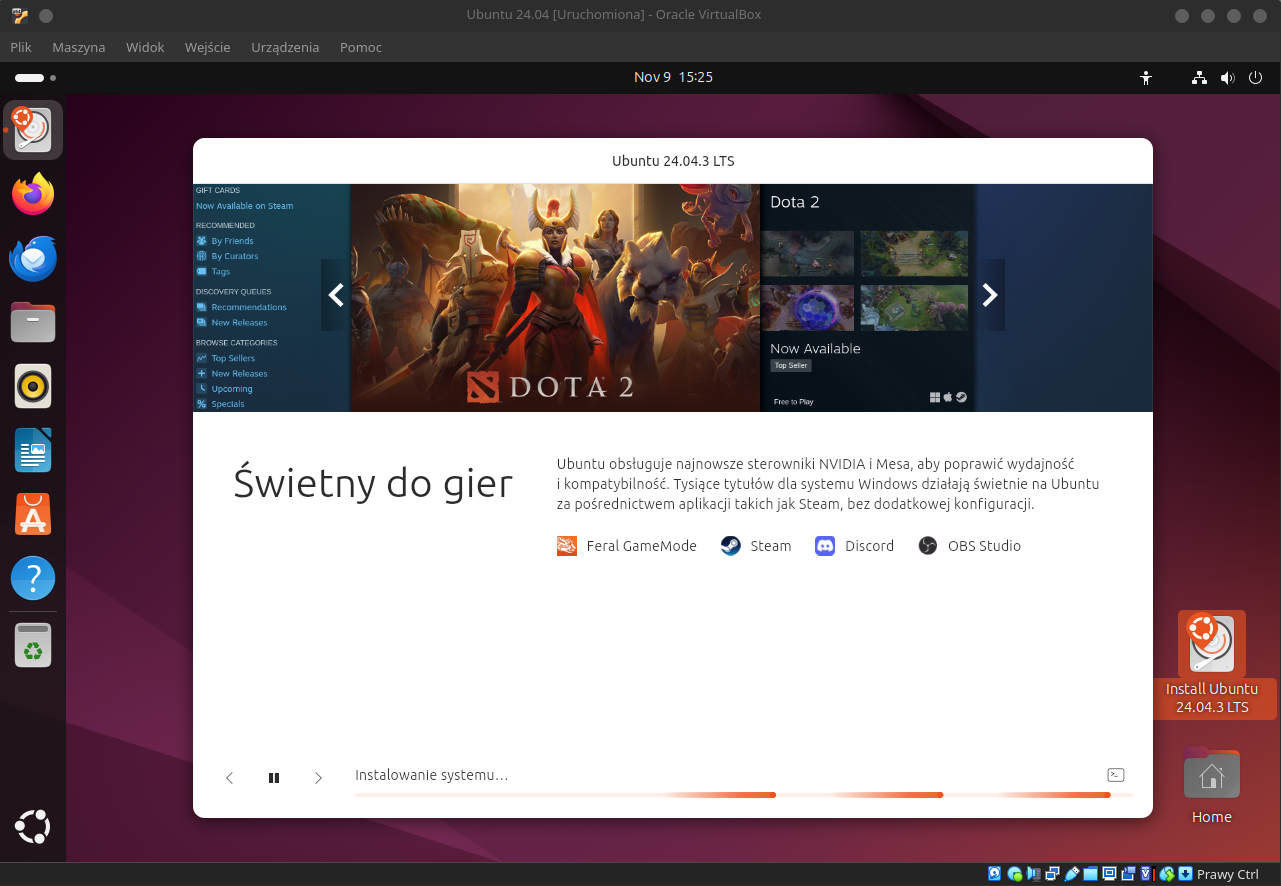The height and width of the screenshot is (886, 1281).
Task: Click the OBS Studio application label
Action: click(x=984, y=546)
